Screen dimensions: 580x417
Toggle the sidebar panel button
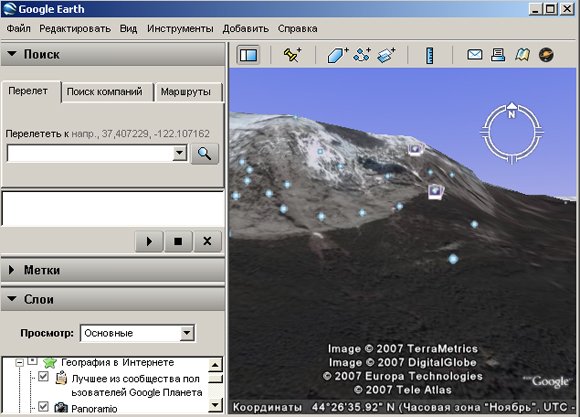pyautogui.click(x=248, y=55)
